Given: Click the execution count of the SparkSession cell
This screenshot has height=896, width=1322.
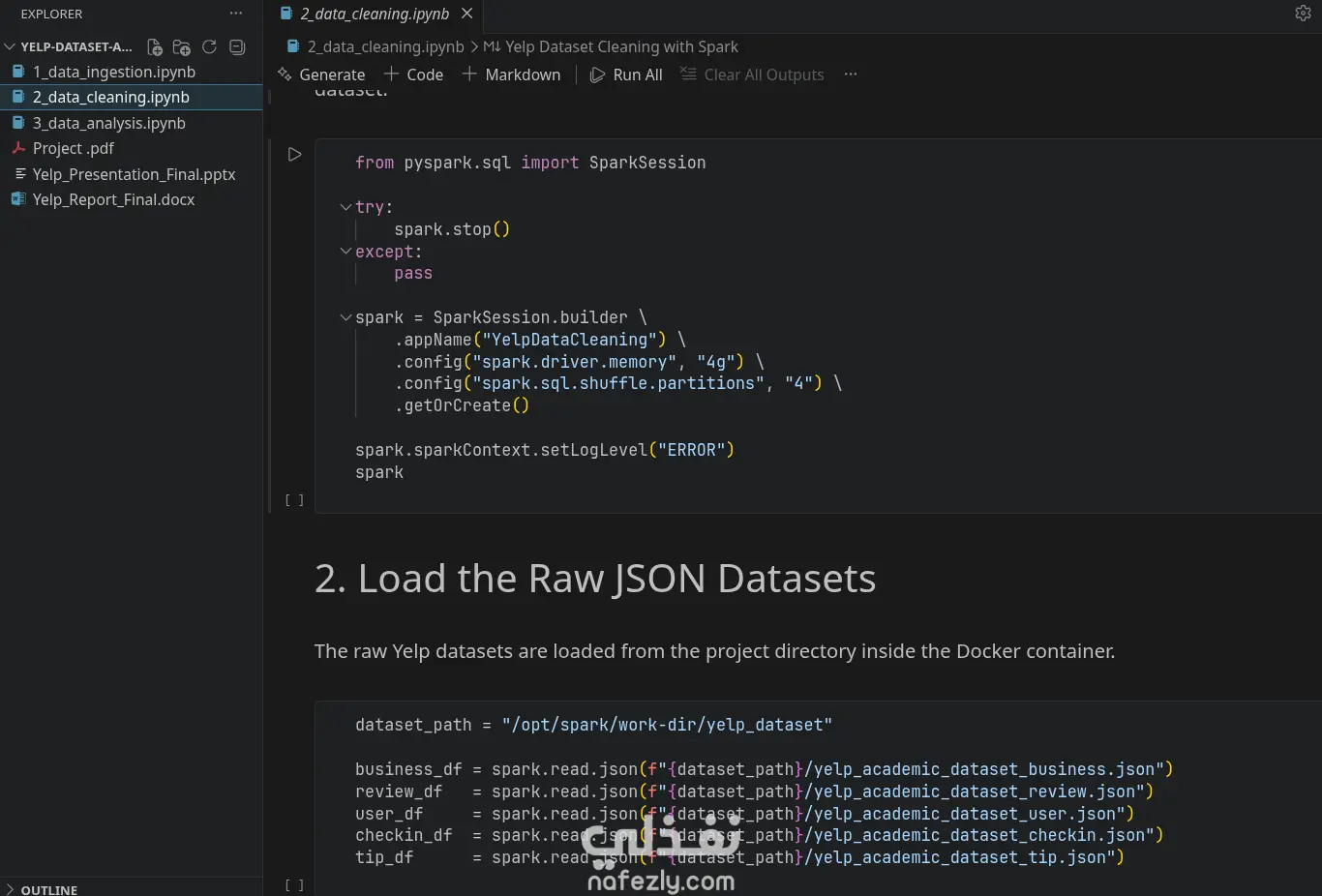Looking at the screenshot, I should tap(294, 500).
